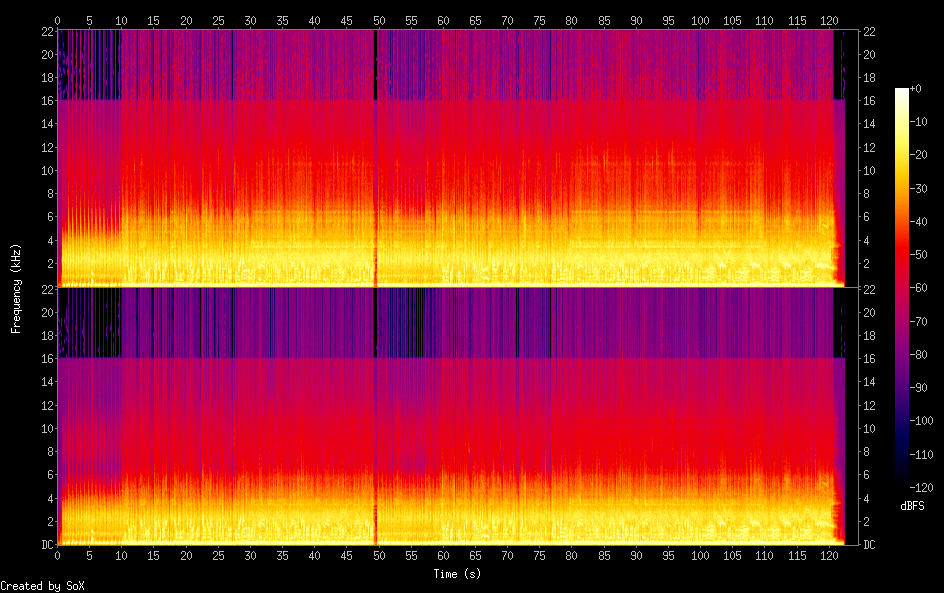Click "16" on right axis of upper channel
Screen dimensions: 944x593
(x=869, y=101)
